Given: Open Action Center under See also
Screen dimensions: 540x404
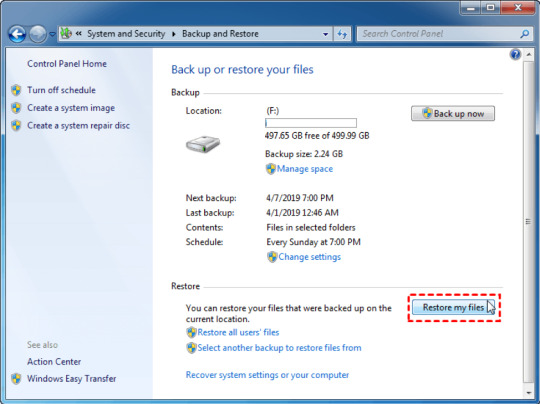Looking at the screenshot, I should pos(54,362).
